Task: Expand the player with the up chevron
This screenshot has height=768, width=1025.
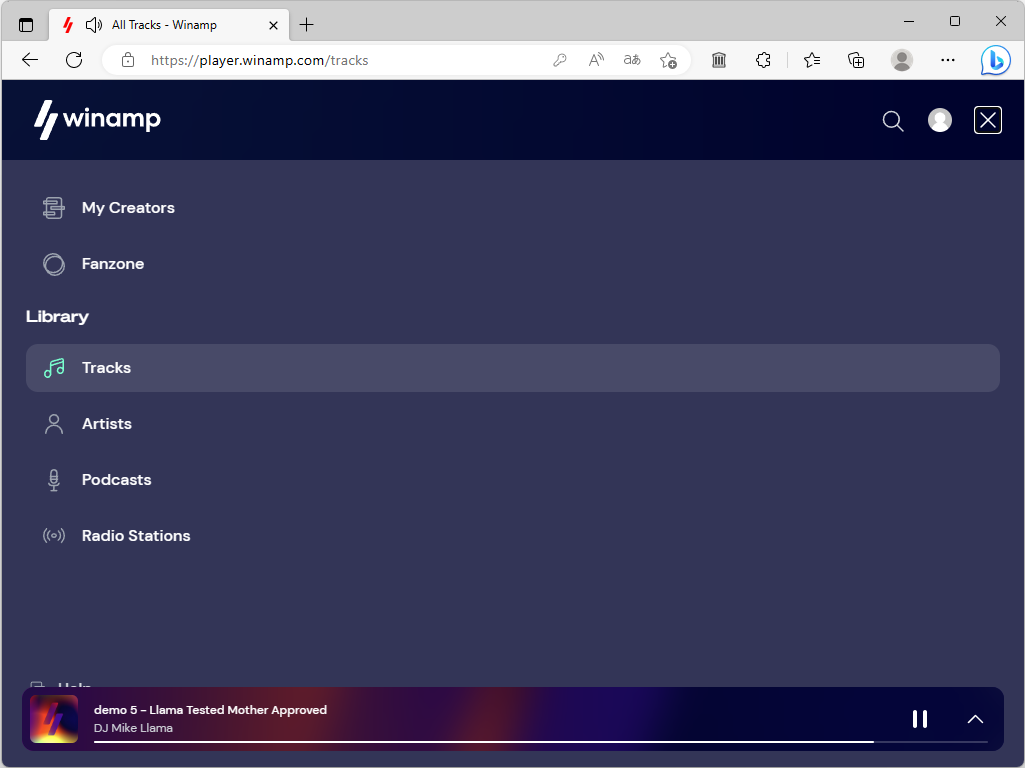Action: coord(975,719)
